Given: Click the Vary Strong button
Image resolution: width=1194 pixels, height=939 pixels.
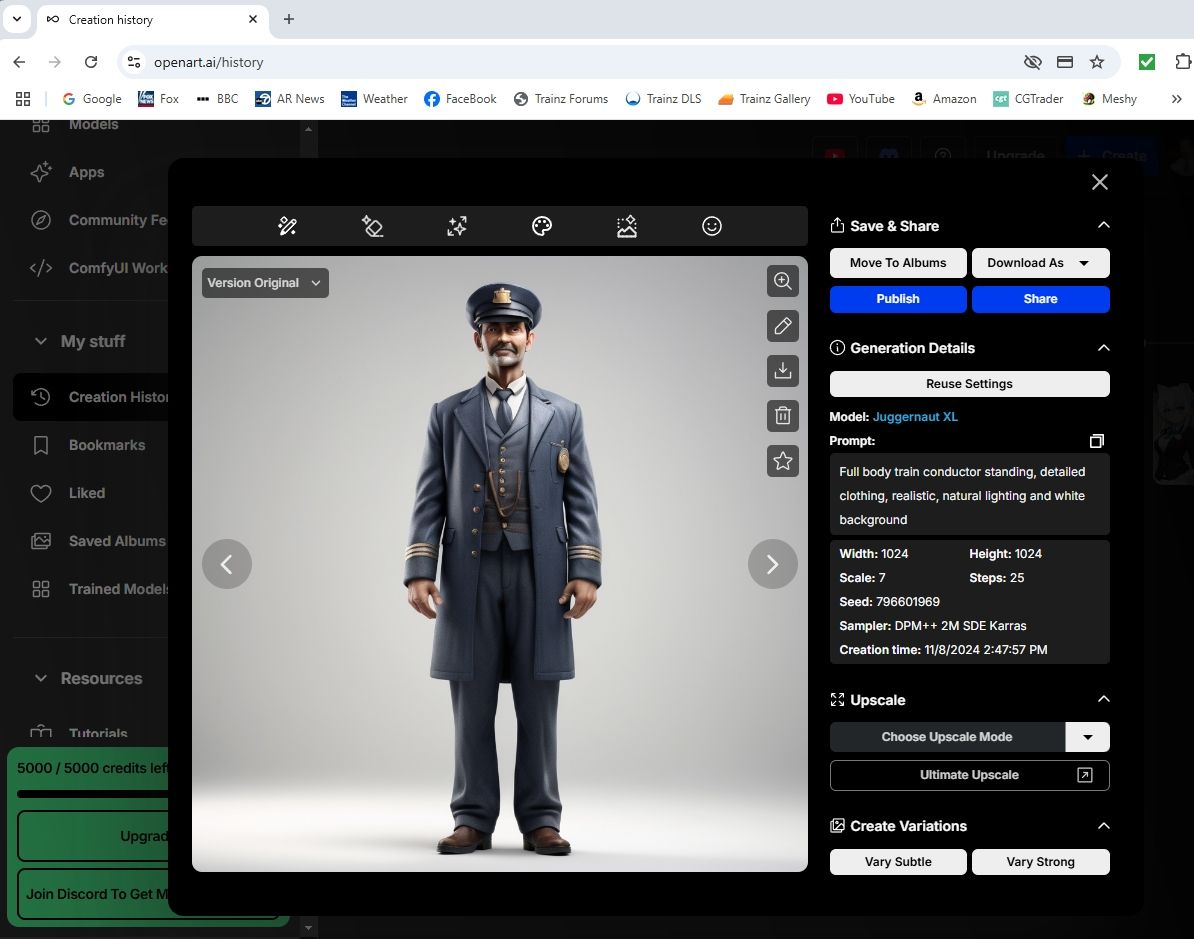Looking at the screenshot, I should pyautogui.click(x=1040, y=862).
